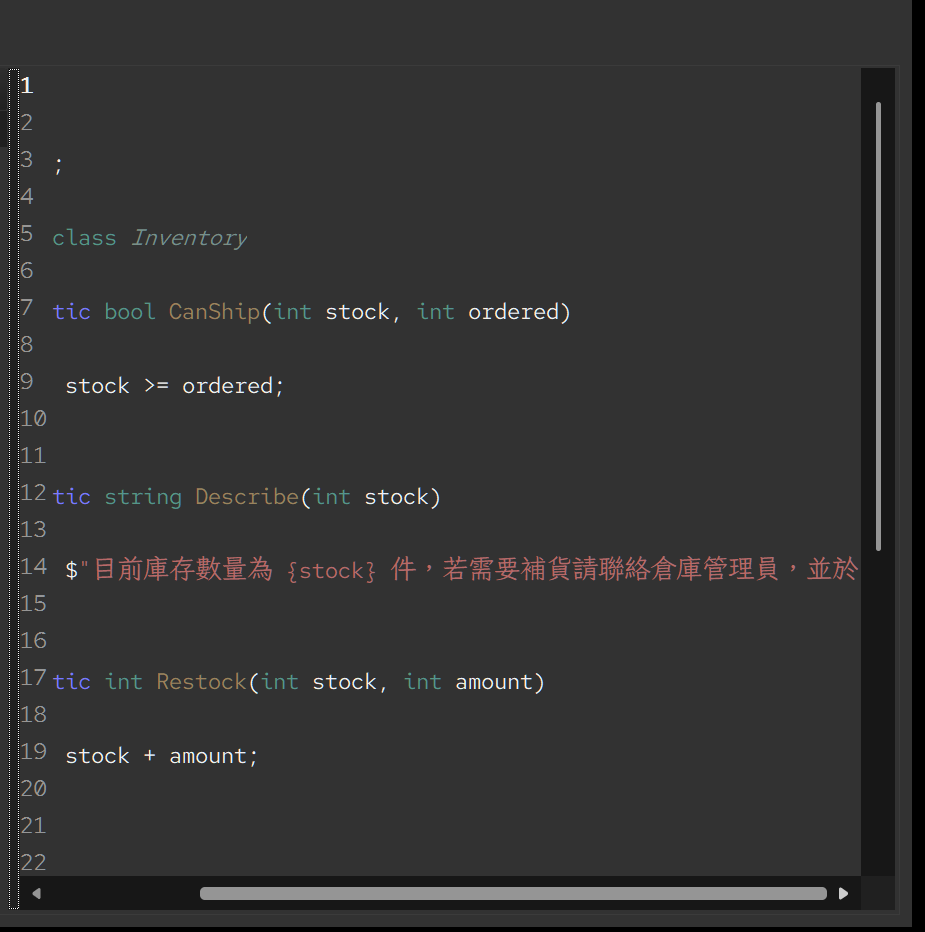This screenshot has width=925, height=932.
Task: Click 'stock + amount;' expression
Action: pyautogui.click(x=162, y=756)
